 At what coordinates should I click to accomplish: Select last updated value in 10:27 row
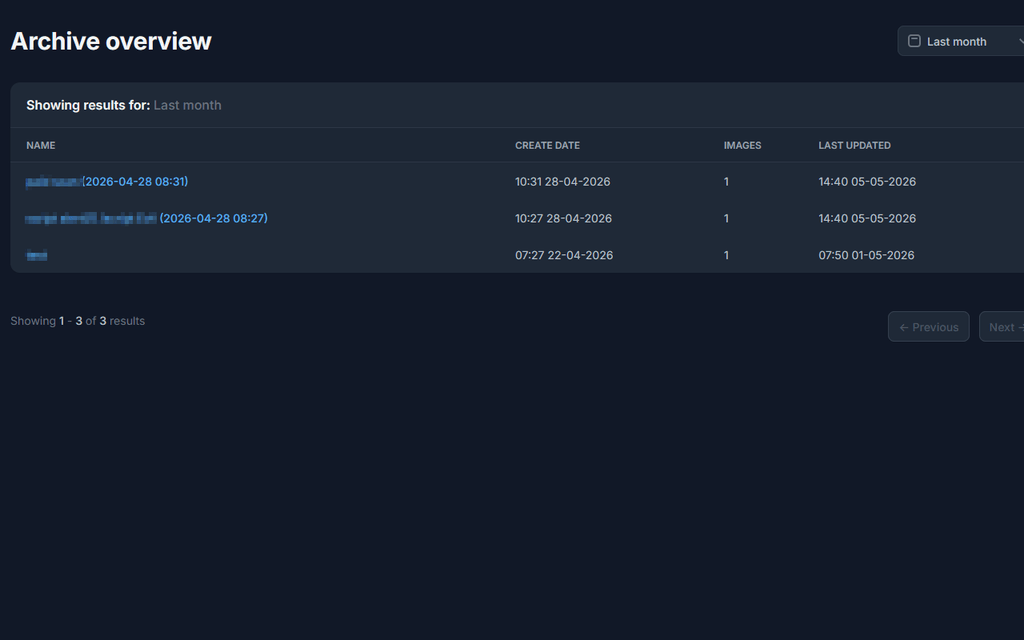pyautogui.click(x=867, y=218)
